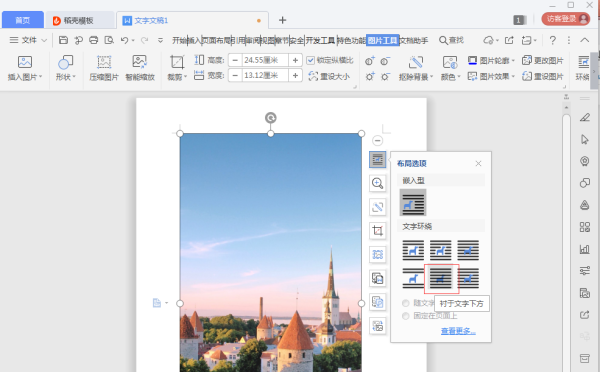The height and width of the screenshot is (372, 600).
Task: Click the Reset Size (重设大小) button
Action: pos(329,76)
